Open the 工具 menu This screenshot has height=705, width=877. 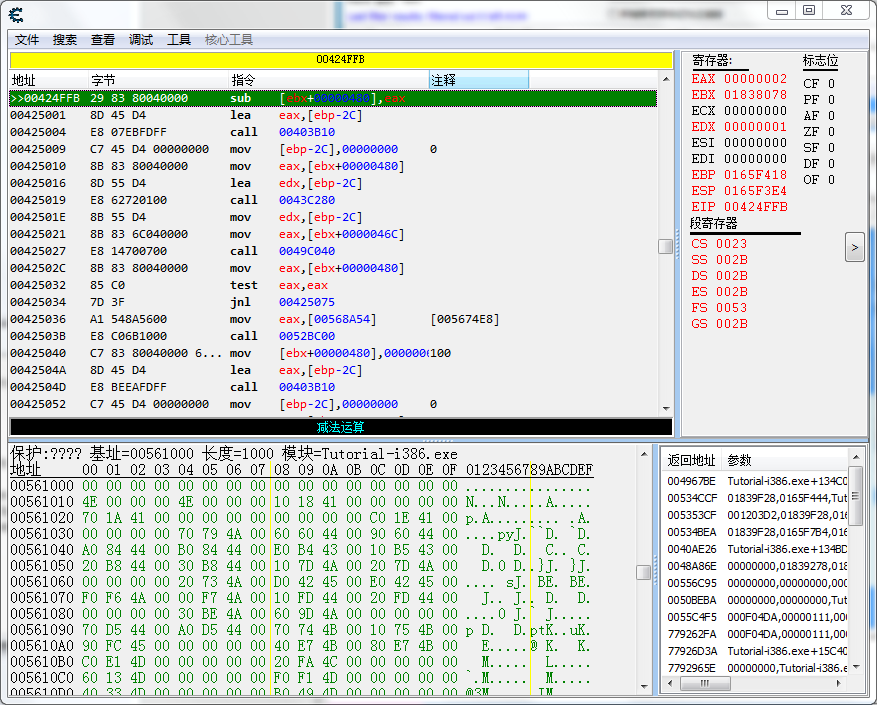[179, 40]
